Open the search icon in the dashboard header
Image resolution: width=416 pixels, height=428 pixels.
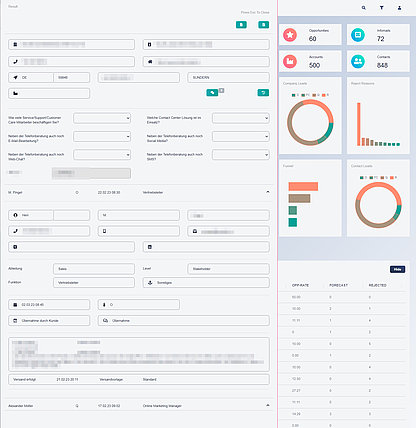[364, 8]
